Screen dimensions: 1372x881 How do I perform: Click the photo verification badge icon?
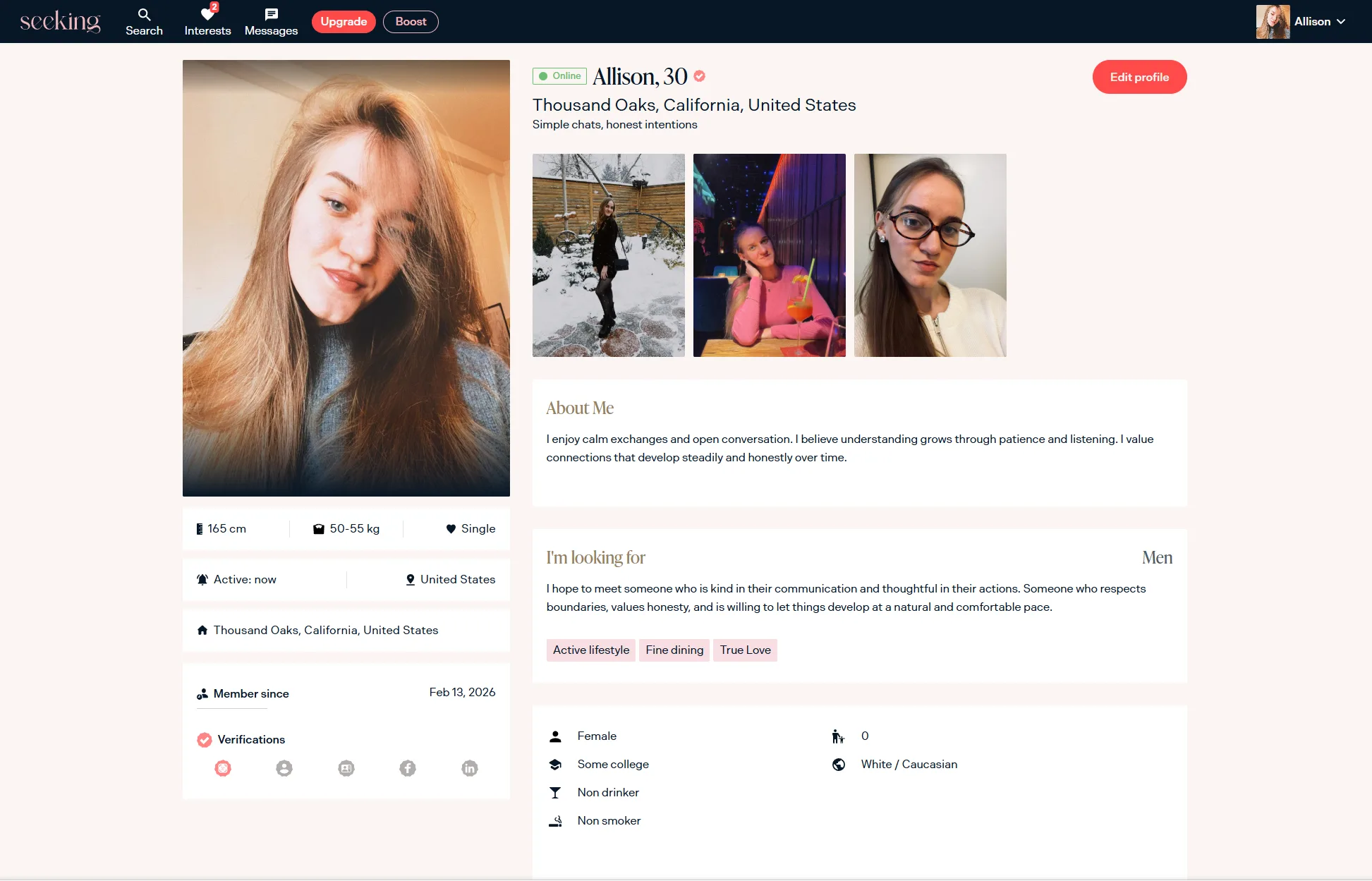[x=223, y=768]
